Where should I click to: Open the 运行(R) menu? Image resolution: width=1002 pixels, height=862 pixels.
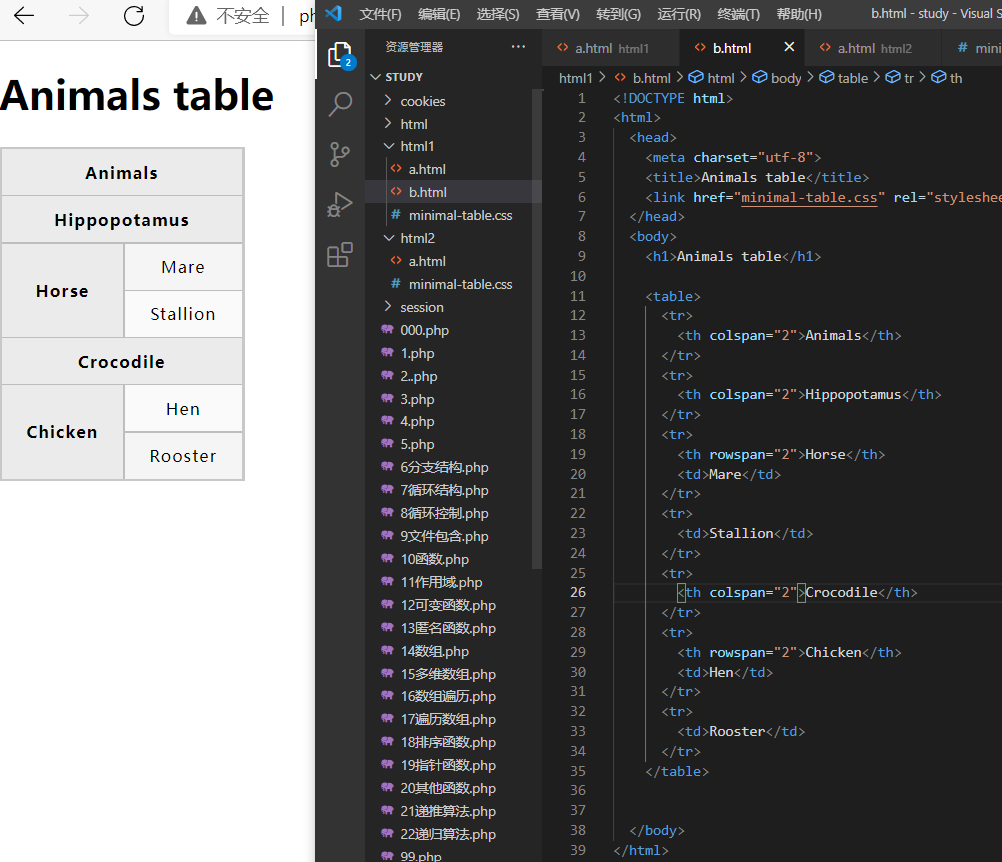[679, 14]
